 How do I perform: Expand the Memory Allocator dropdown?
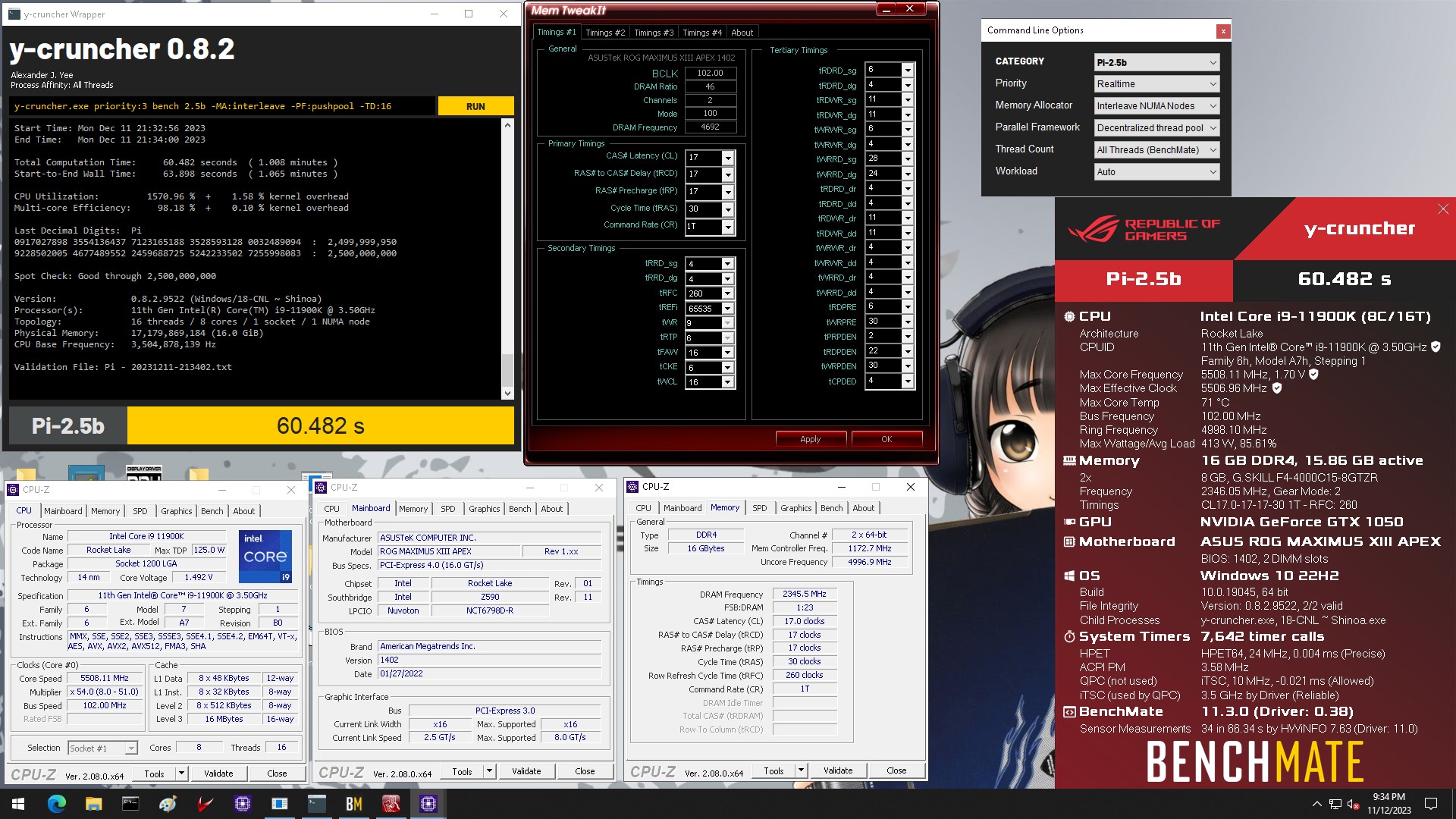pos(1156,106)
